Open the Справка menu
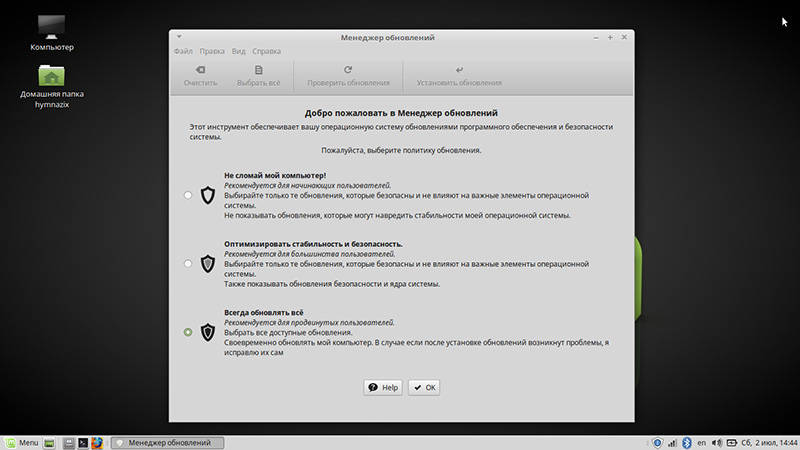 pos(266,51)
